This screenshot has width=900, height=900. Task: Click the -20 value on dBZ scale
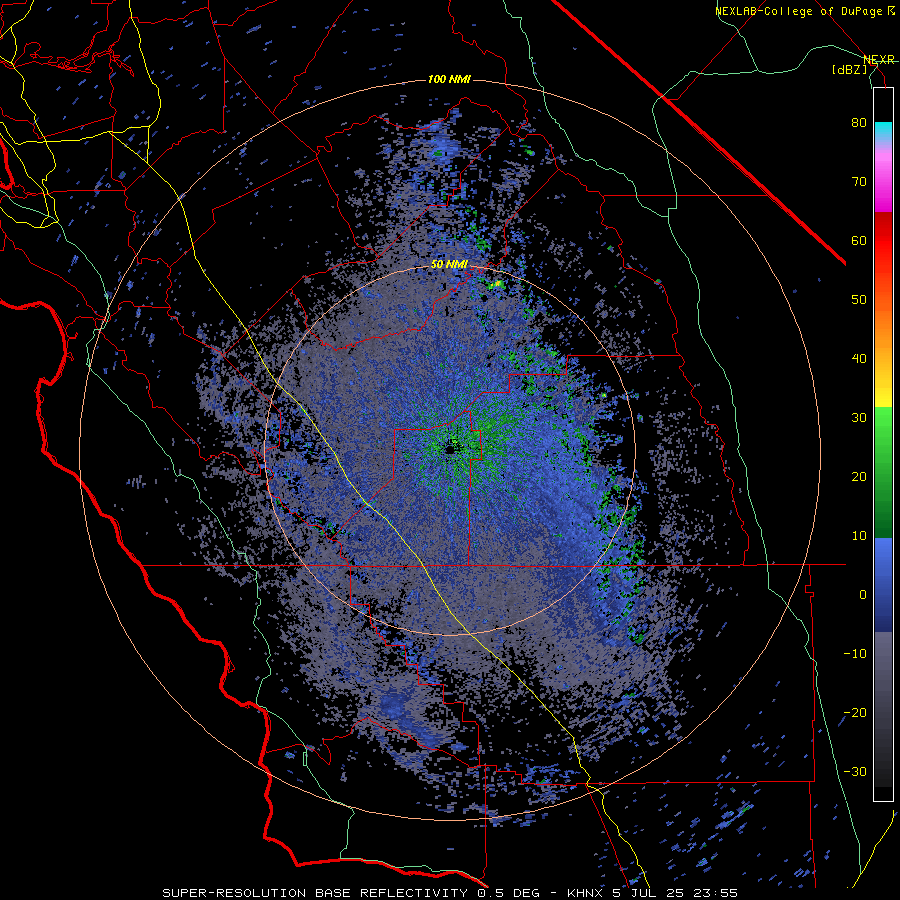point(855,712)
